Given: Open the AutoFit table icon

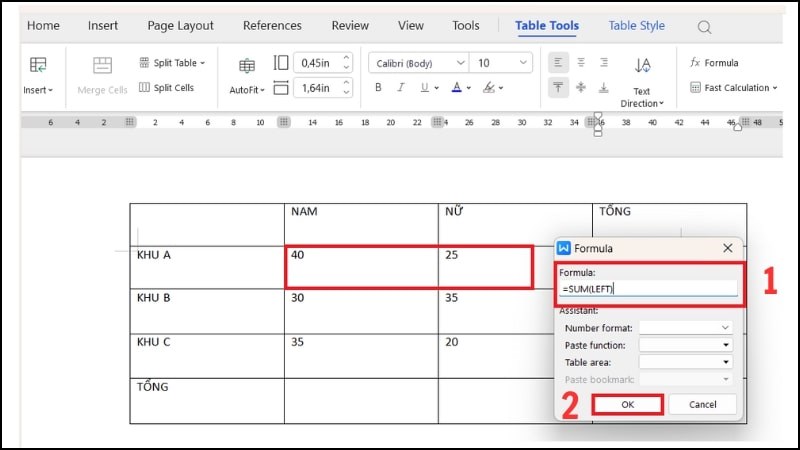Looking at the screenshot, I should 246,67.
